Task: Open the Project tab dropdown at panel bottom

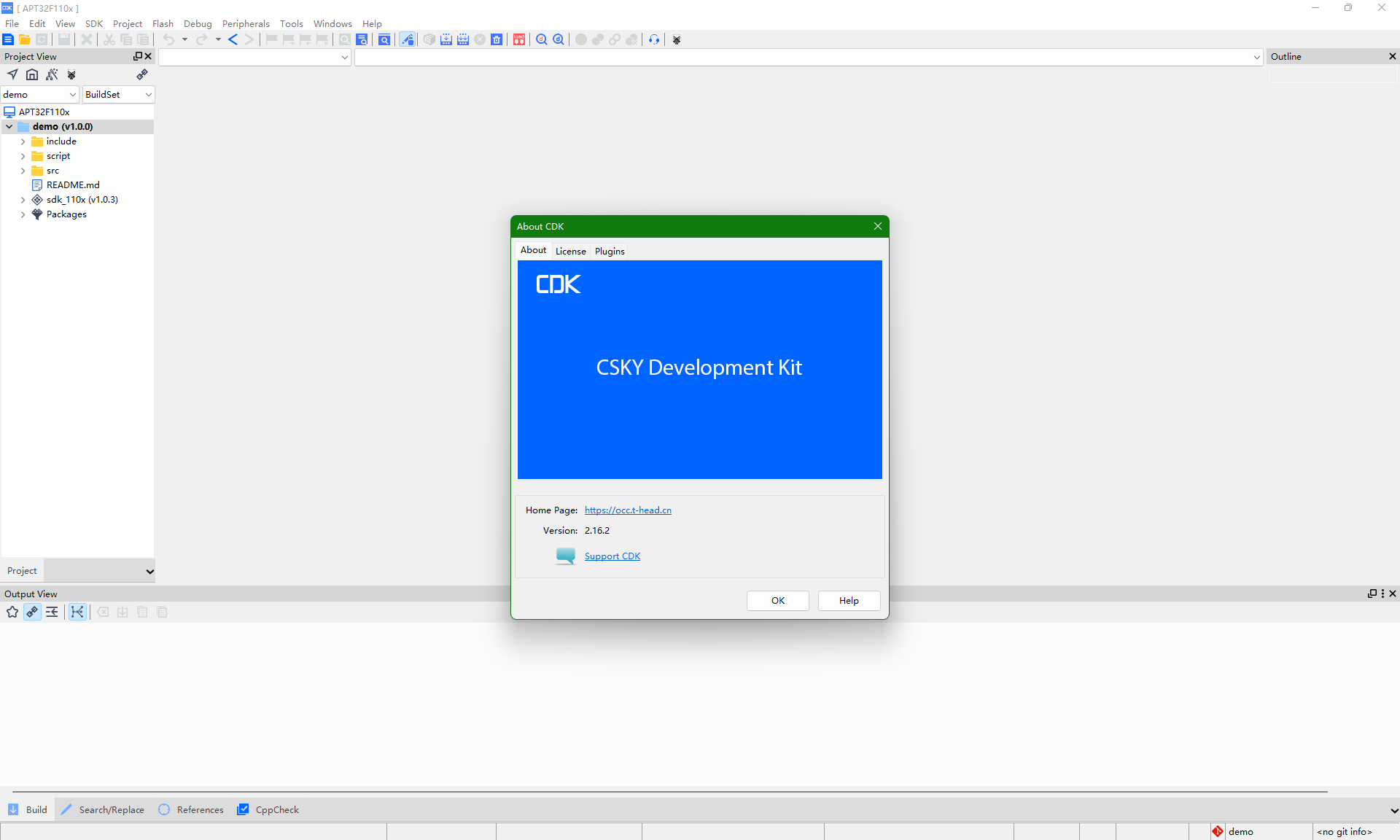Action: [x=149, y=571]
